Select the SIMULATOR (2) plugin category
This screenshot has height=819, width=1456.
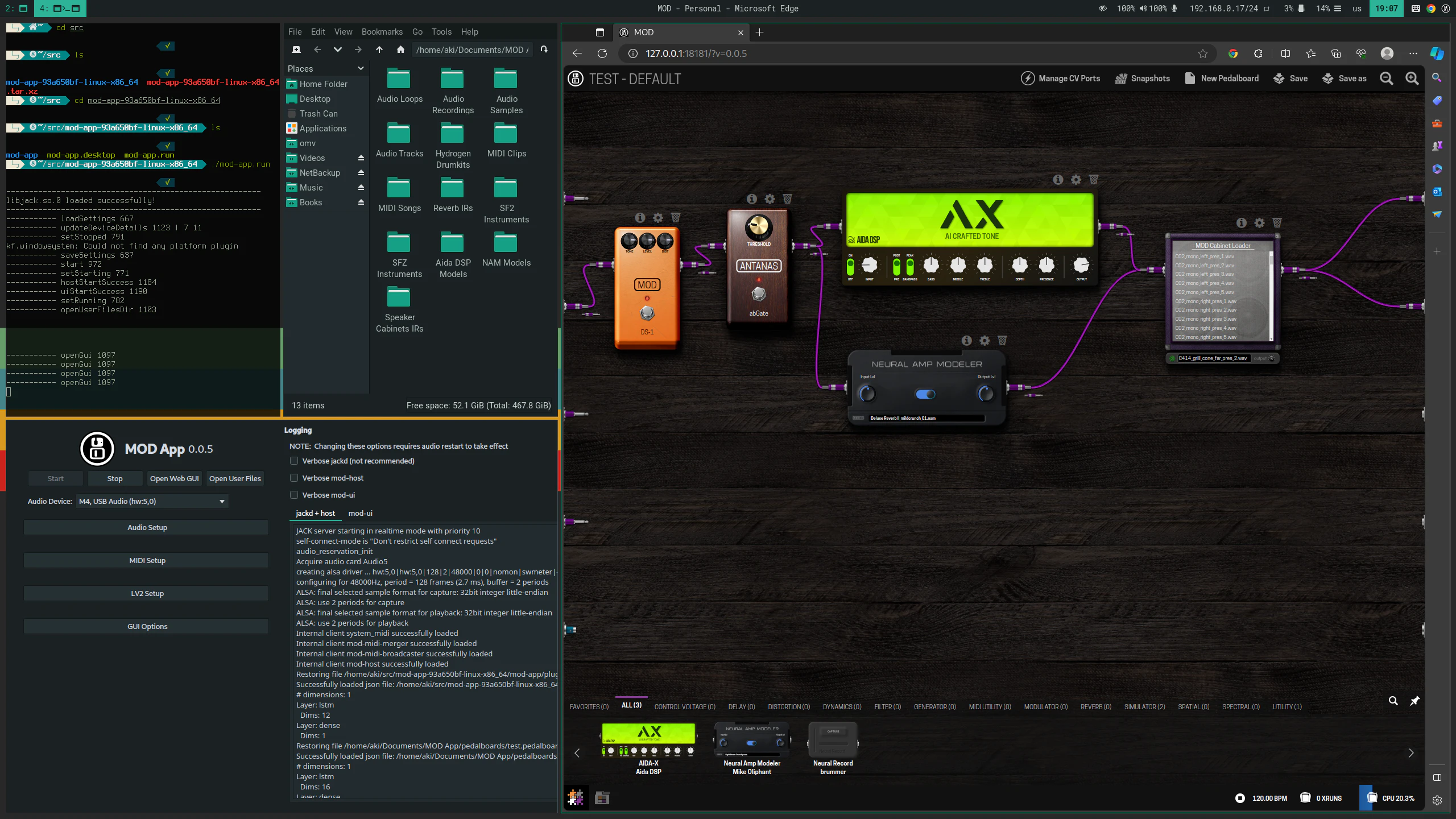(x=1144, y=706)
